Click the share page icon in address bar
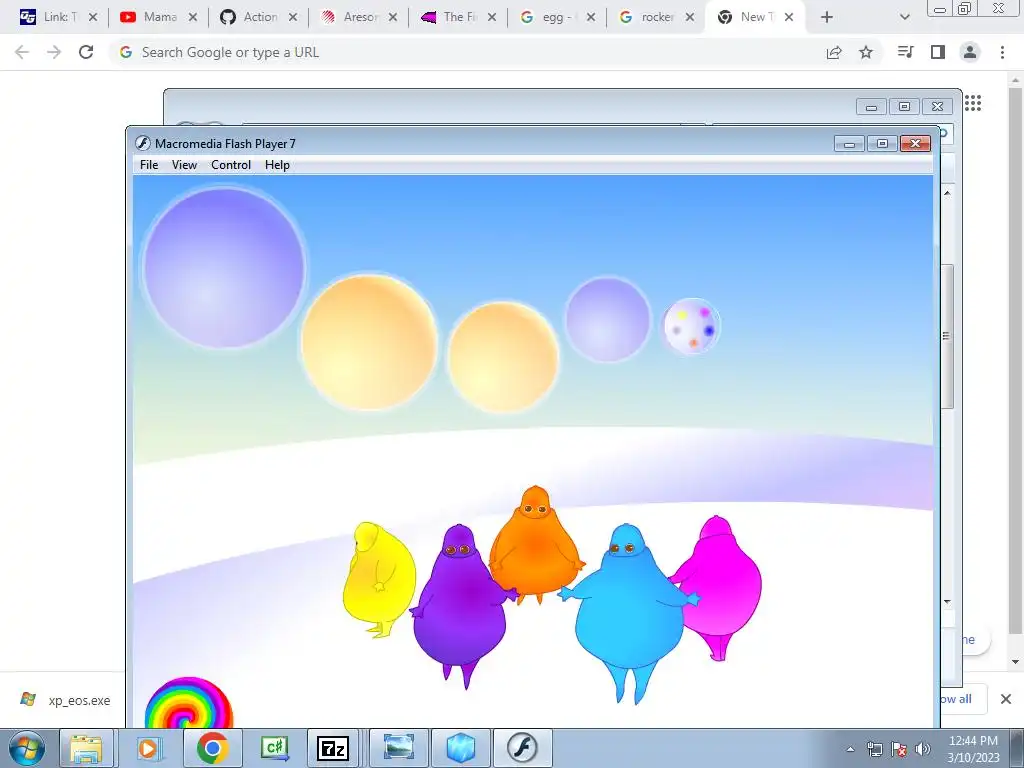Image resolution: width=1024 pixels, height=768 pixels. click(x=834, y=52)
